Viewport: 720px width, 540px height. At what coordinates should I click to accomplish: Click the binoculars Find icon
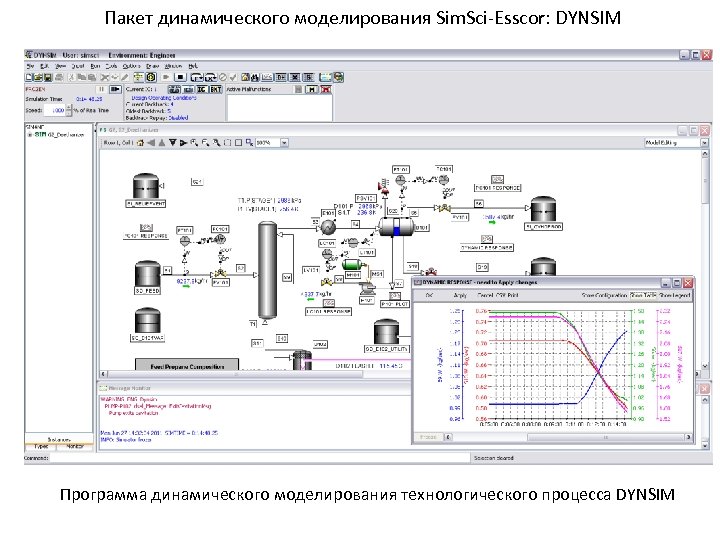pos(255,77)
